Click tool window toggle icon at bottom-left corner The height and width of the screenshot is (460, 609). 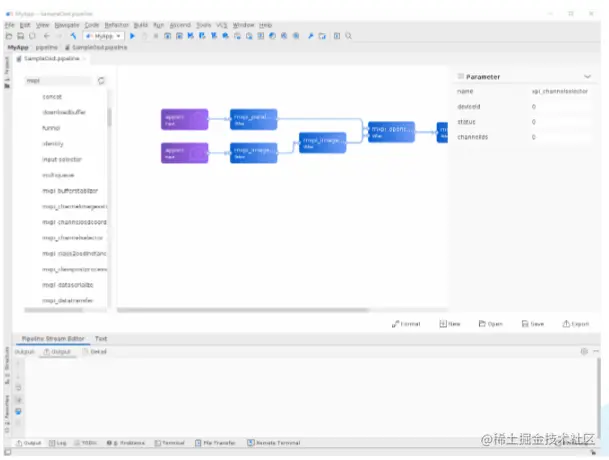pyautogui.click(x=7, y=453)
